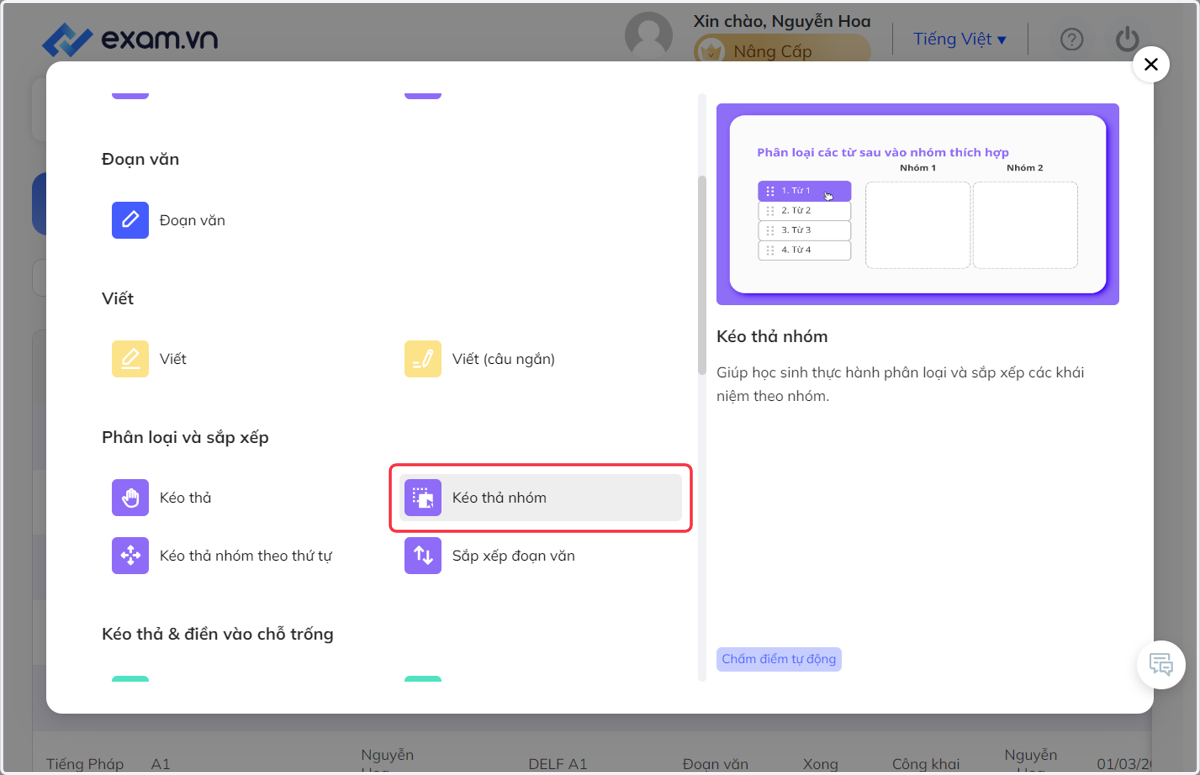Click the Xong status in background table
This screenshot has width=1200, height=775.
tap(820, 764)
